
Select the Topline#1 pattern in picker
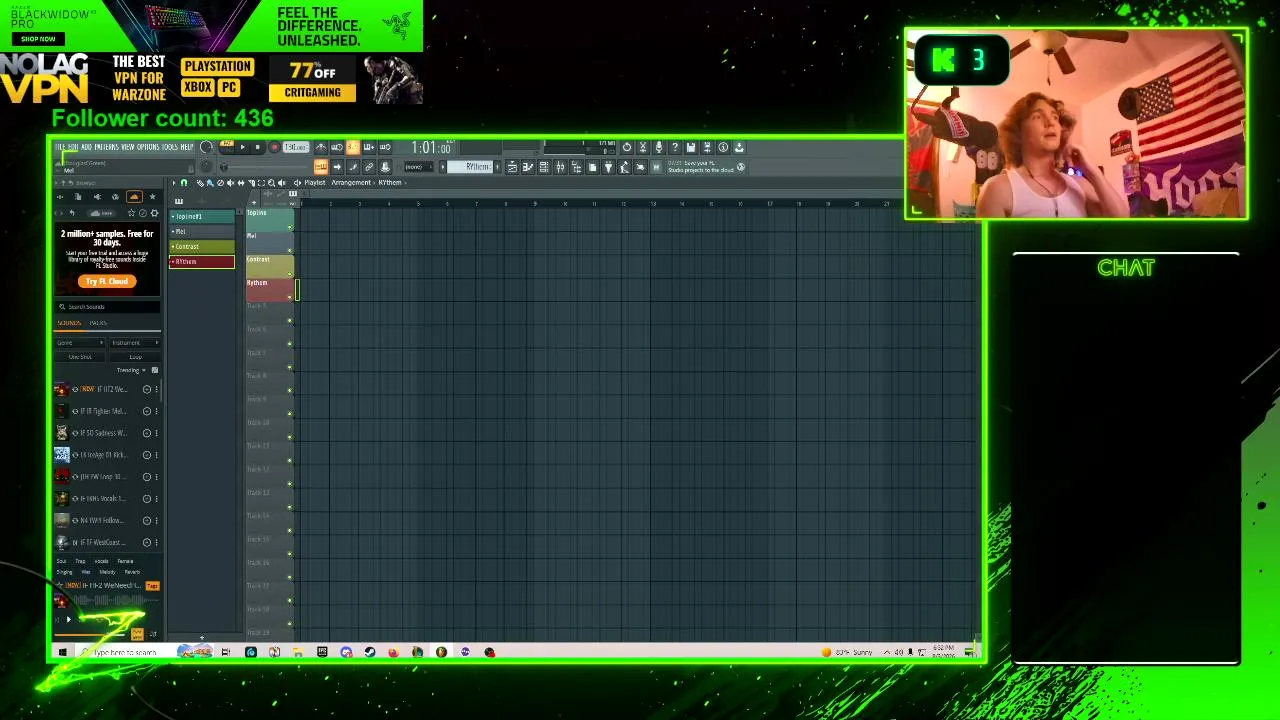pyautogui.click(x=202, y=216)
